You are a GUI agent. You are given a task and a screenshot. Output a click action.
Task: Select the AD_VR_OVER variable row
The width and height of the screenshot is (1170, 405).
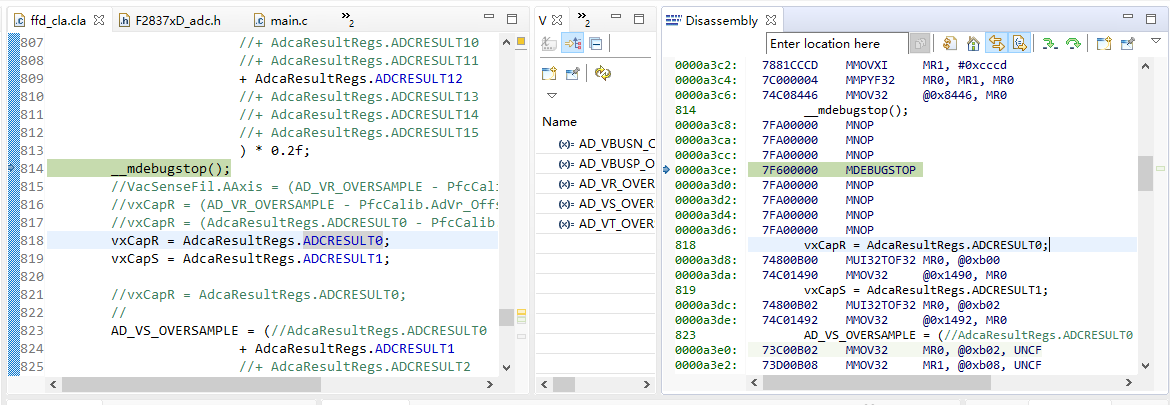(x=595, y=183)
